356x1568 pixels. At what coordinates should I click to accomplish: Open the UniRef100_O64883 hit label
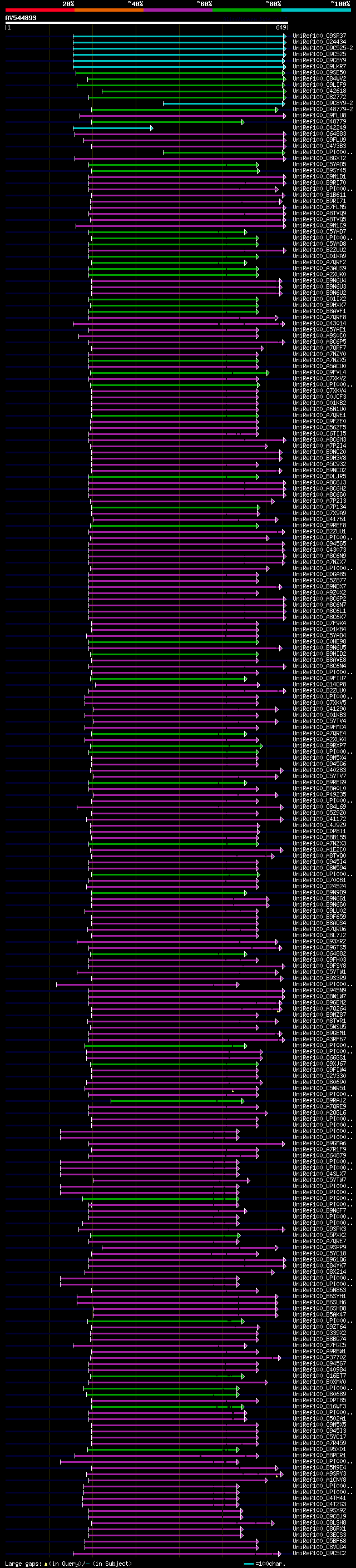coord(319,134)
